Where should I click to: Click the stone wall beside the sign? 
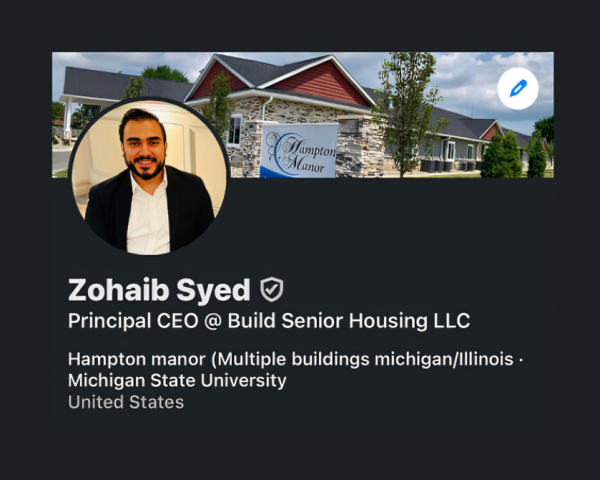coord(360,149)
